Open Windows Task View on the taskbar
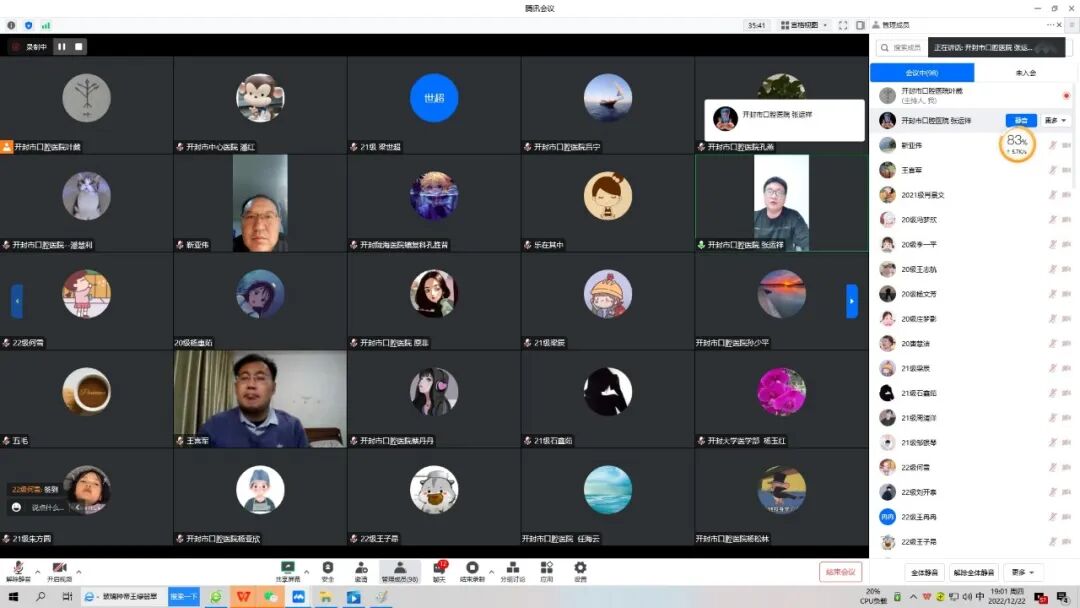 (67, 597)
